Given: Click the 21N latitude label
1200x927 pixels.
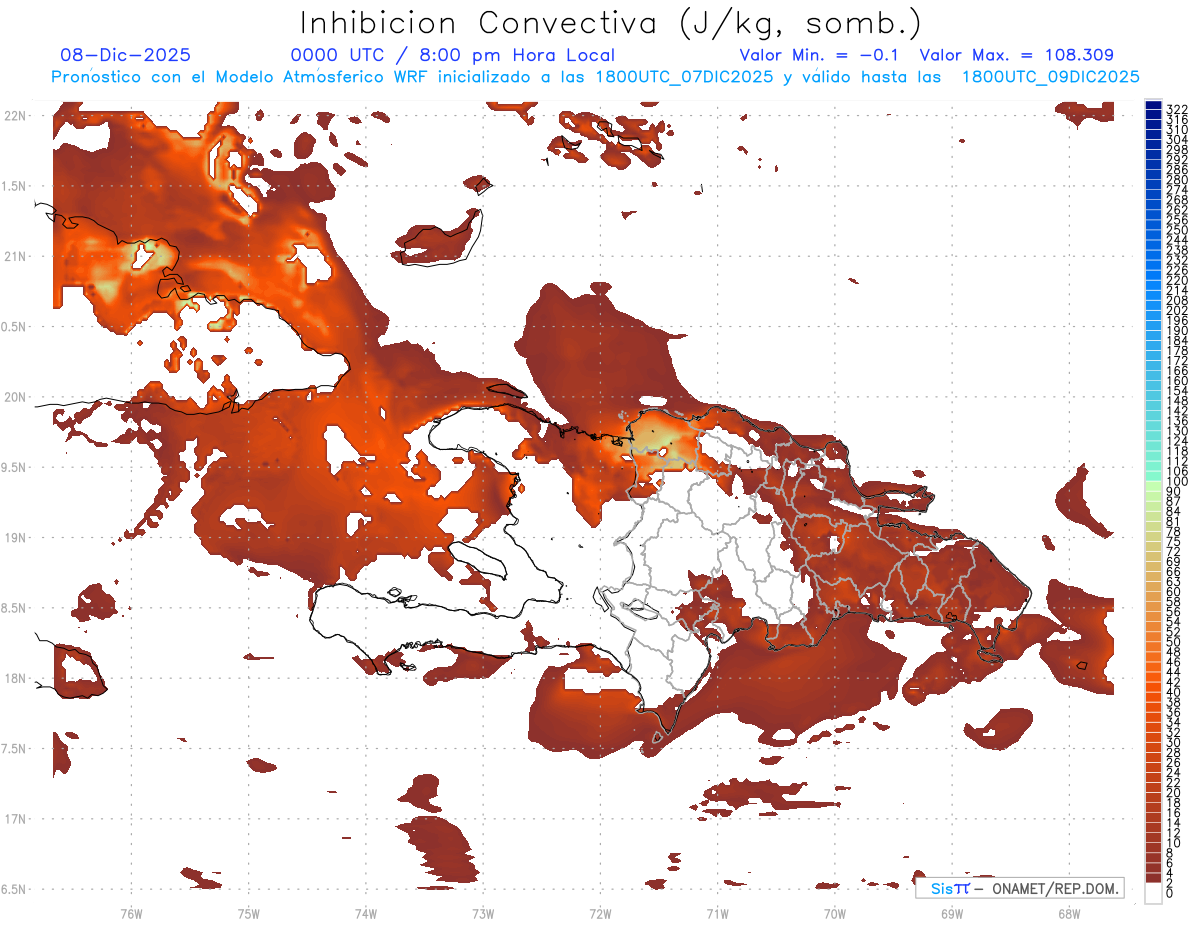Looking at the screenshot, I should coord(16,257).
